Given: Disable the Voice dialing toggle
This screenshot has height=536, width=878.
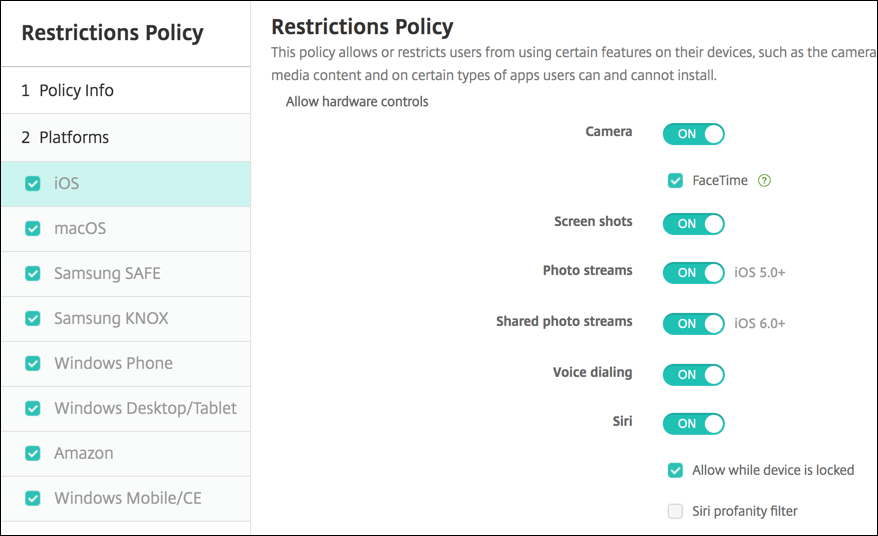Looking at the screenshot, I should 693,375.
